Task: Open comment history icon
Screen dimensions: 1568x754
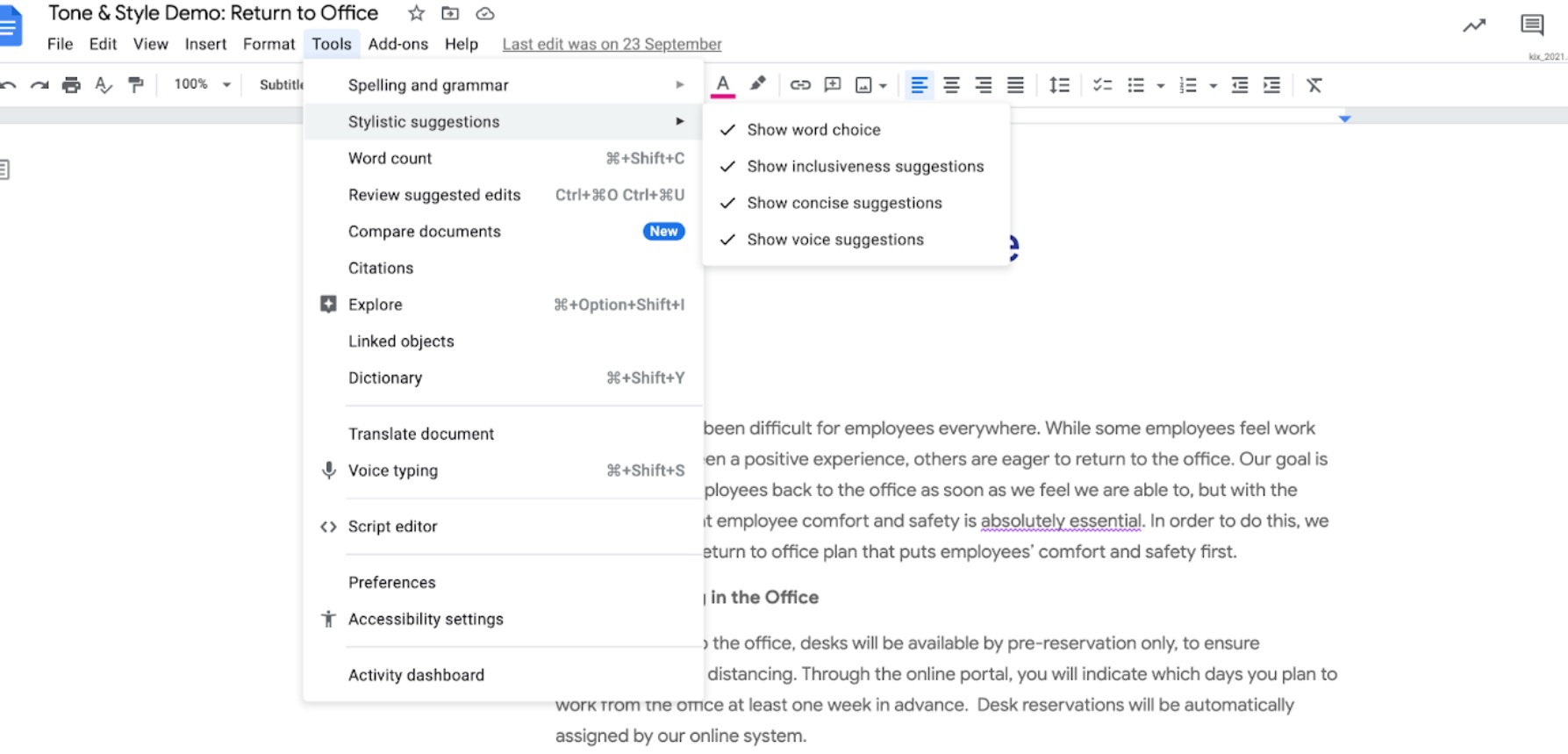Action: pyautogui.click(x=1532, y=25)
